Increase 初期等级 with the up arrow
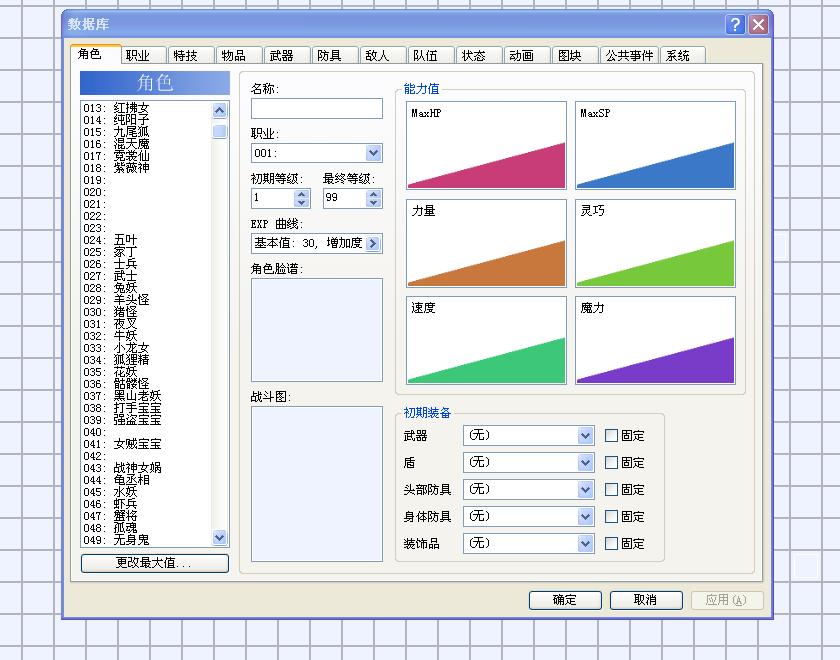Viewport: 840px width, 660px height. (302, 194)
